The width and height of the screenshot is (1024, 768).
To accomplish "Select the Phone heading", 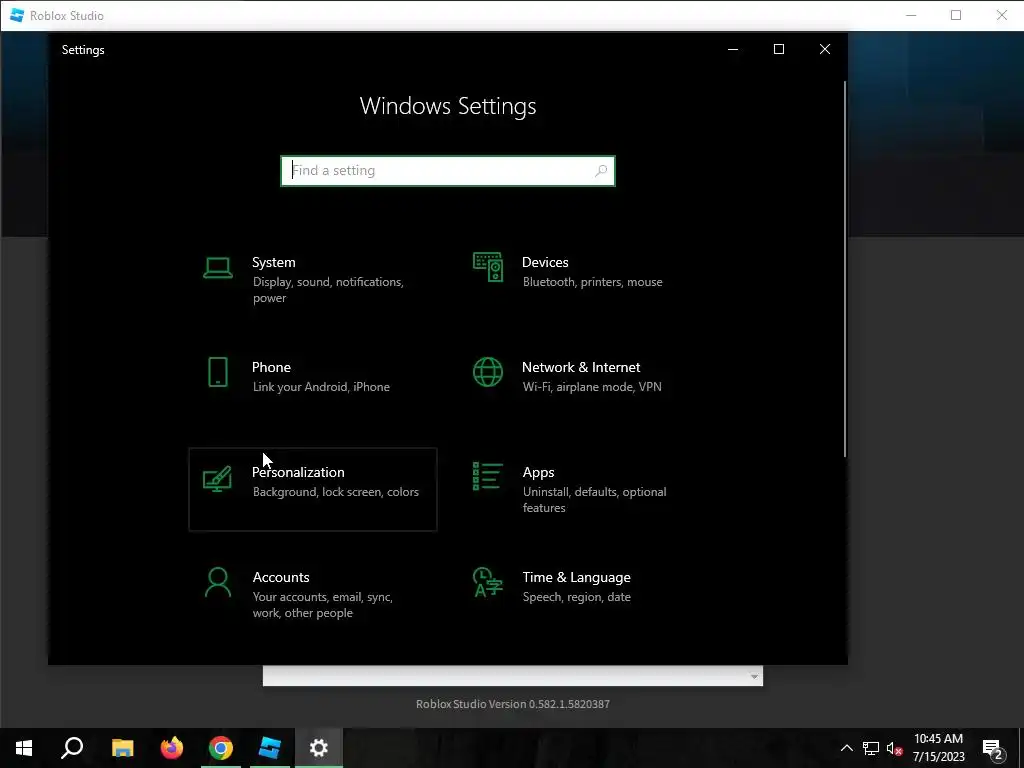I will 271,367.
